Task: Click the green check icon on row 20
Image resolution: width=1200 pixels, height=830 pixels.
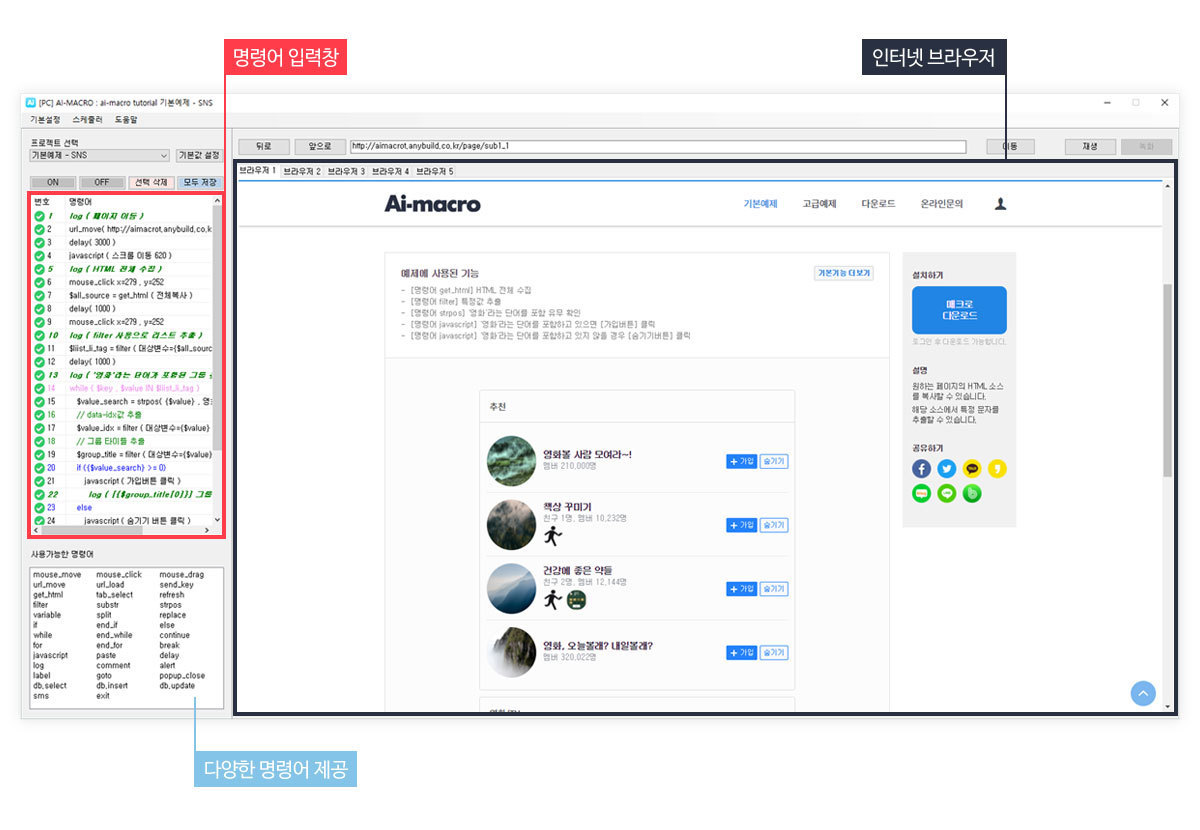Action: click(x=40, y=468)
